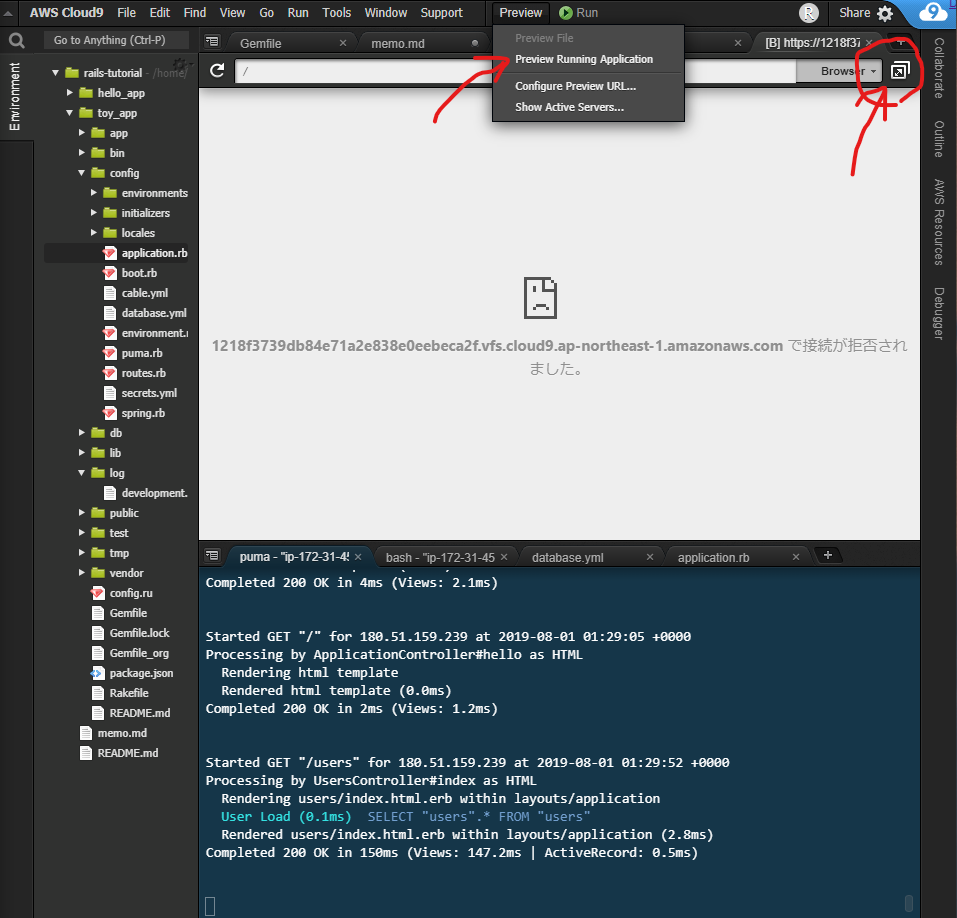Expand the db folder
Viewport: 957px width, 918px height.
pyautogui.click(x=82, y=432)
